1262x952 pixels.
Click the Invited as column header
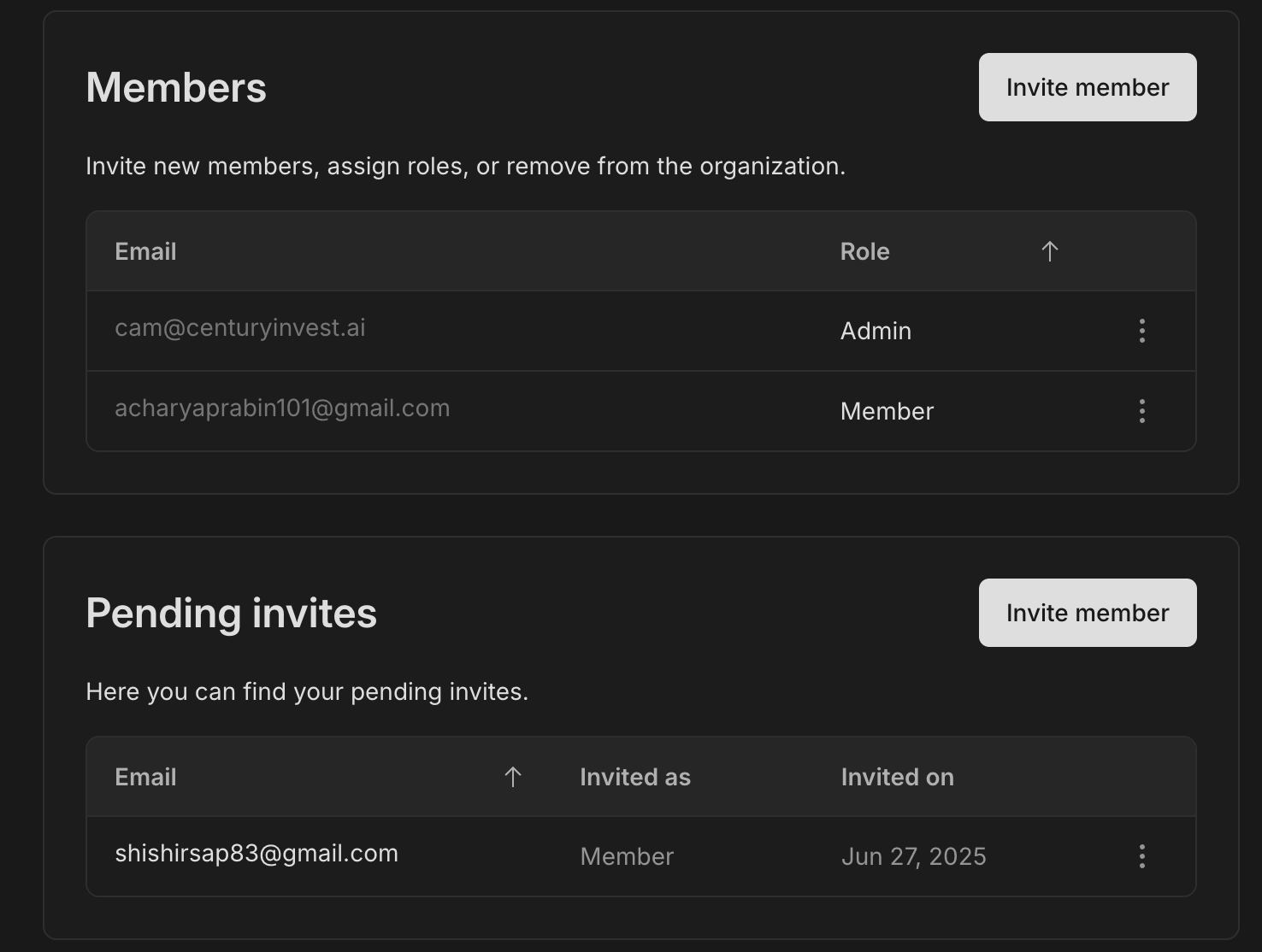pos(635,777)
